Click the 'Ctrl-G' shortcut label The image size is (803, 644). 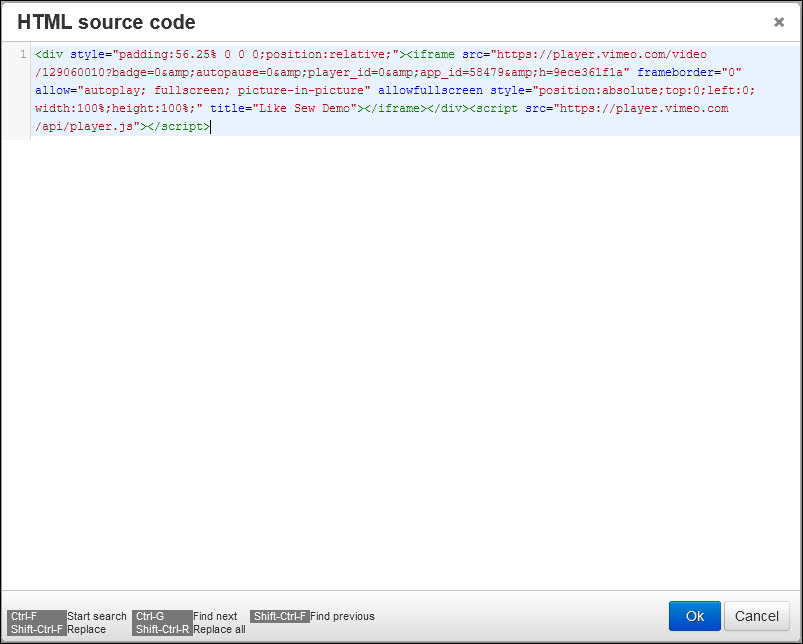(162, 616)
